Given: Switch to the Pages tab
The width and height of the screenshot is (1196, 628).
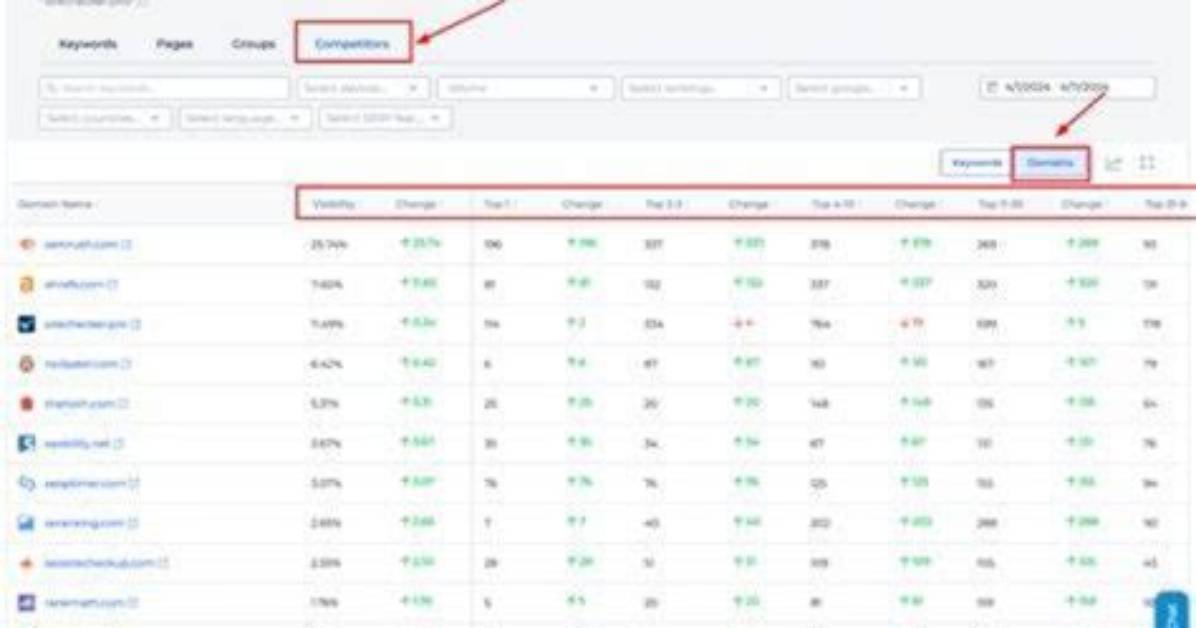Looking at the screenshot, I should point(175,44).
